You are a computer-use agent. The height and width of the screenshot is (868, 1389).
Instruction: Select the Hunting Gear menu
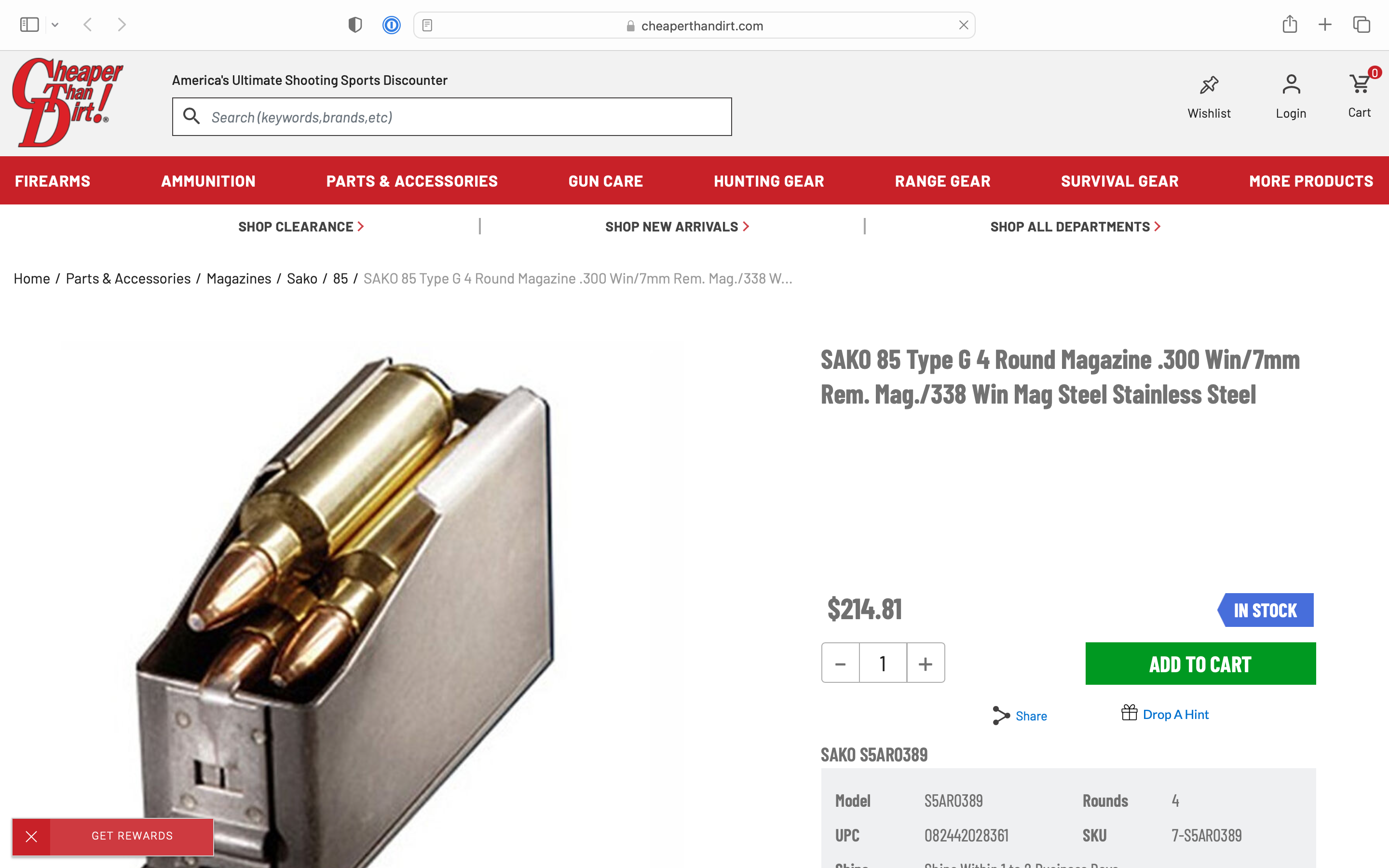[x=769, y=181]
